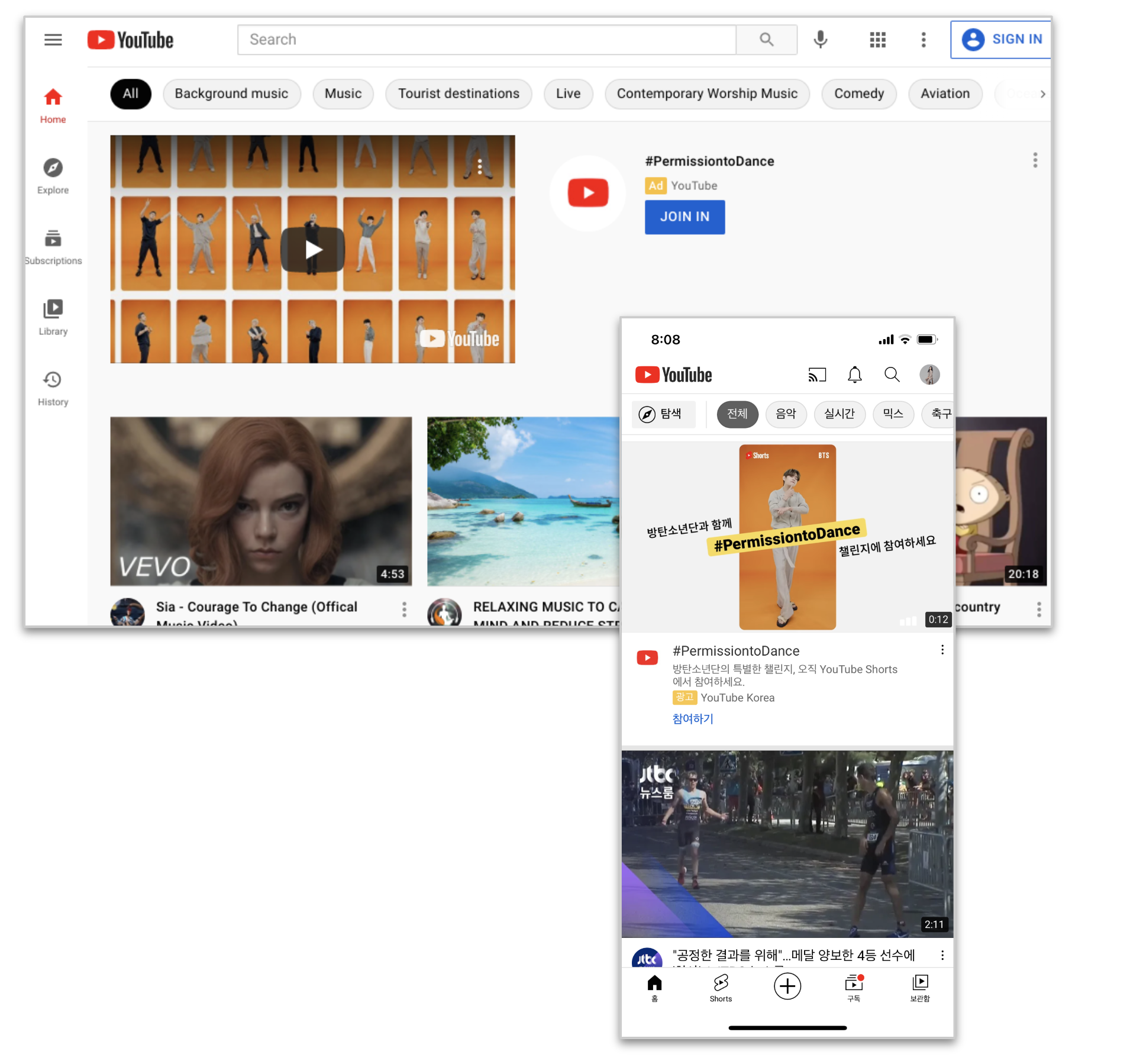Tap the notifications bell in mobile app
Screen dimensions: 1143x1064
point(854,375)
